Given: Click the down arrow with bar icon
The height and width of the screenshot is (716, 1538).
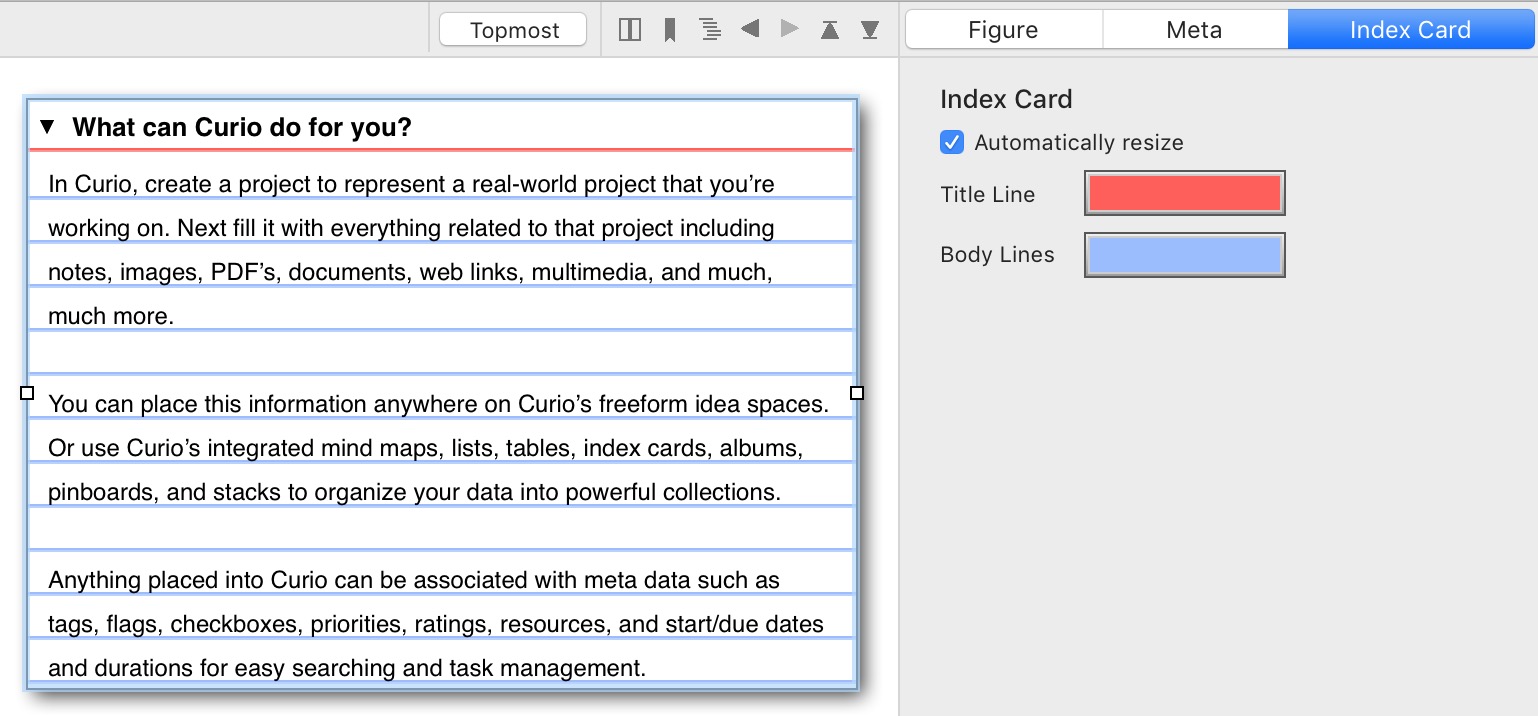Looking at the screenshot, I should pyautogui.click(x=870, y=30).
